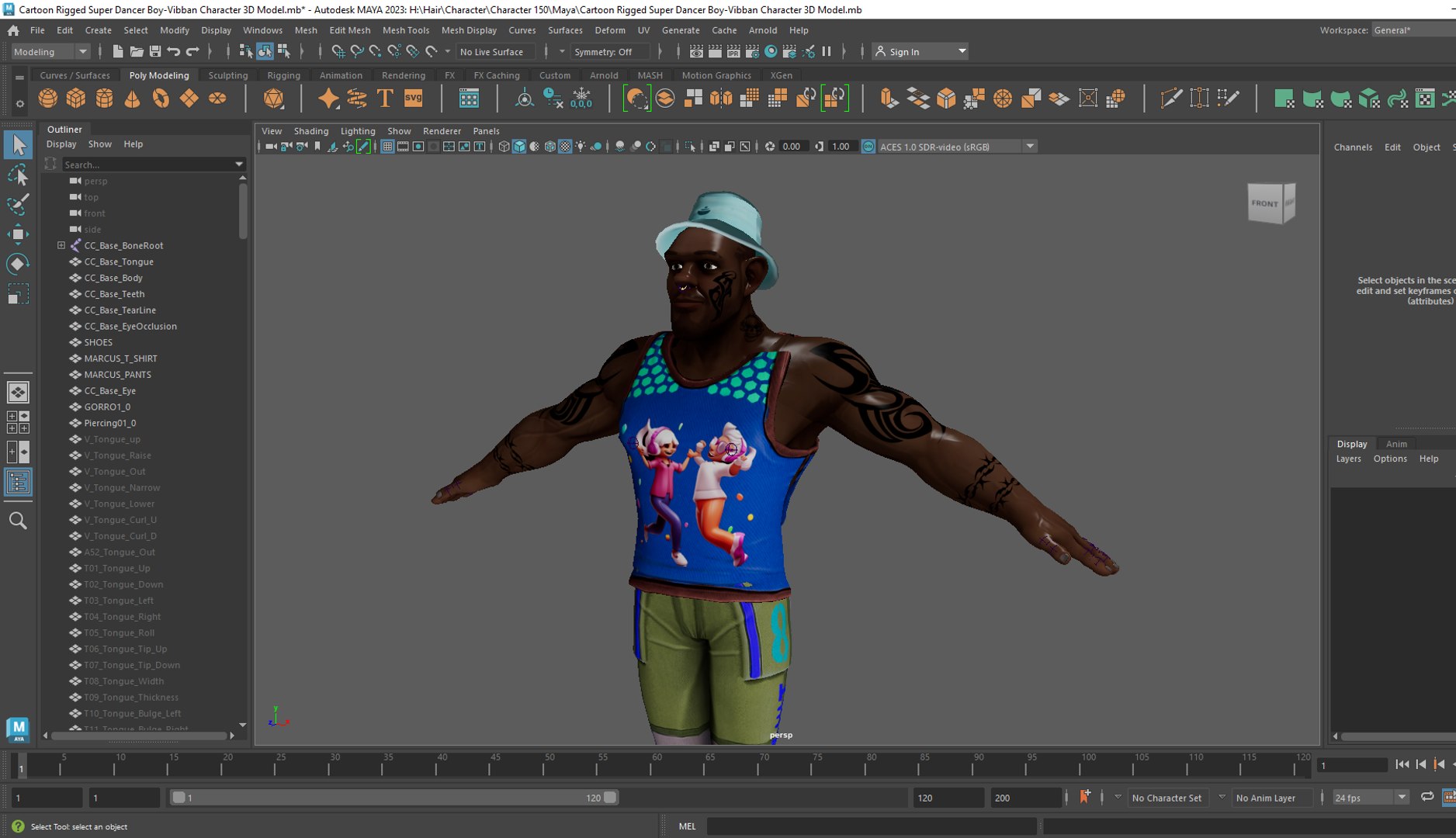Create a polygon cylinder from shelf

104,99
